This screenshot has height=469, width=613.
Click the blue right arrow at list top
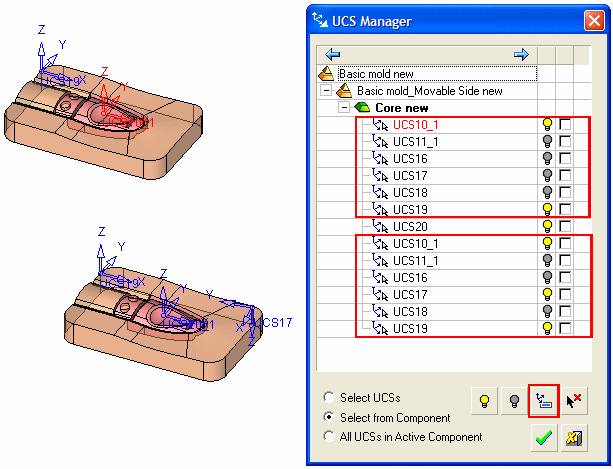[x=521, y=54]
